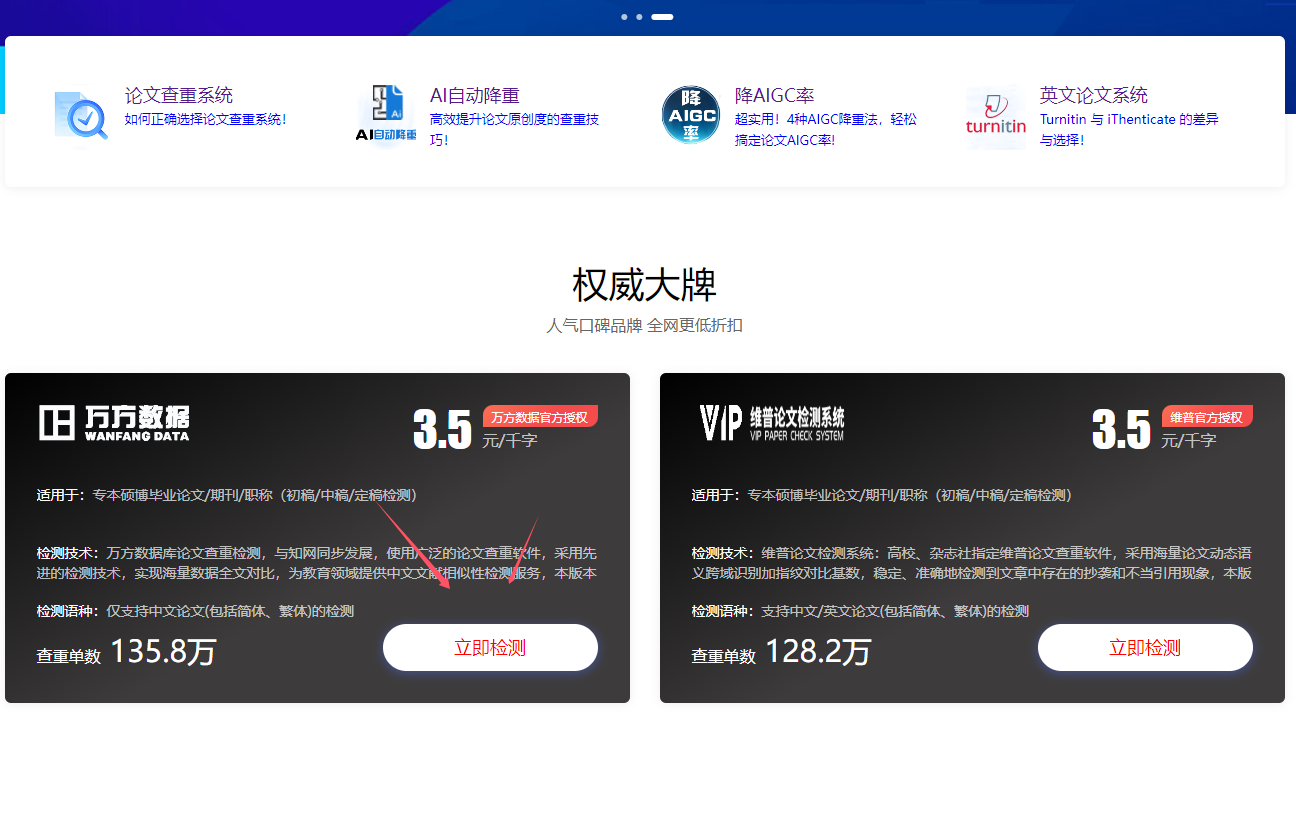
Task: Click the VIP 维普论文检测系统 logo
Action: point(771,423)
